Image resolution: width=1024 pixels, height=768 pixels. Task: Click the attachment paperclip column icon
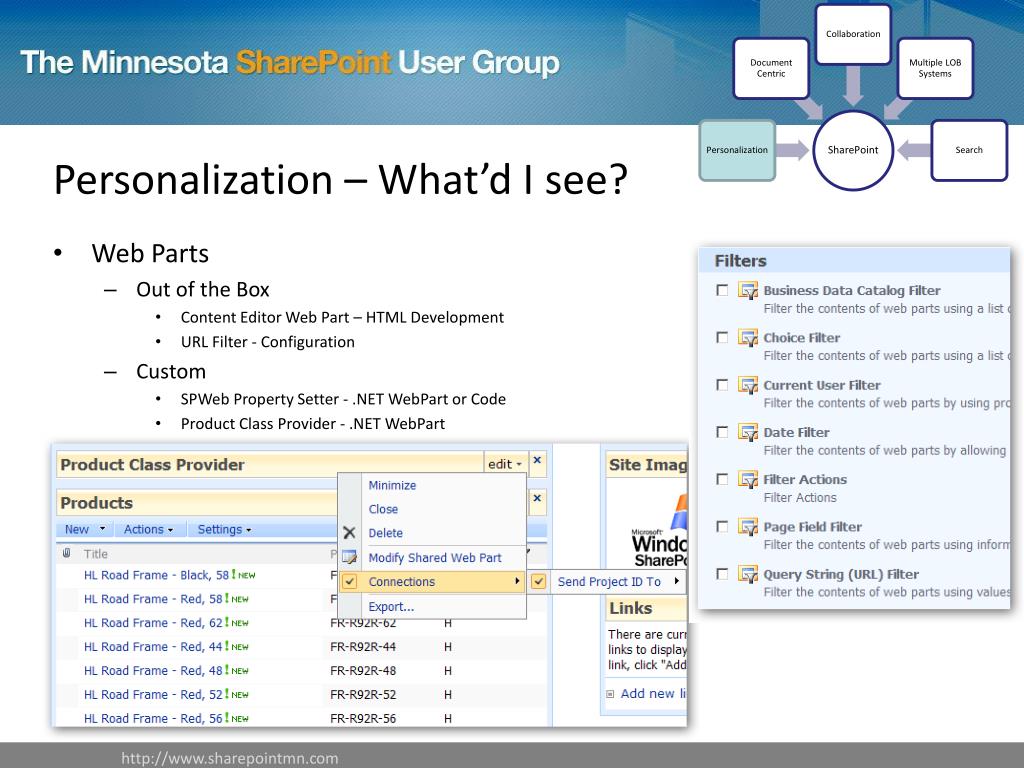[67, 553]
